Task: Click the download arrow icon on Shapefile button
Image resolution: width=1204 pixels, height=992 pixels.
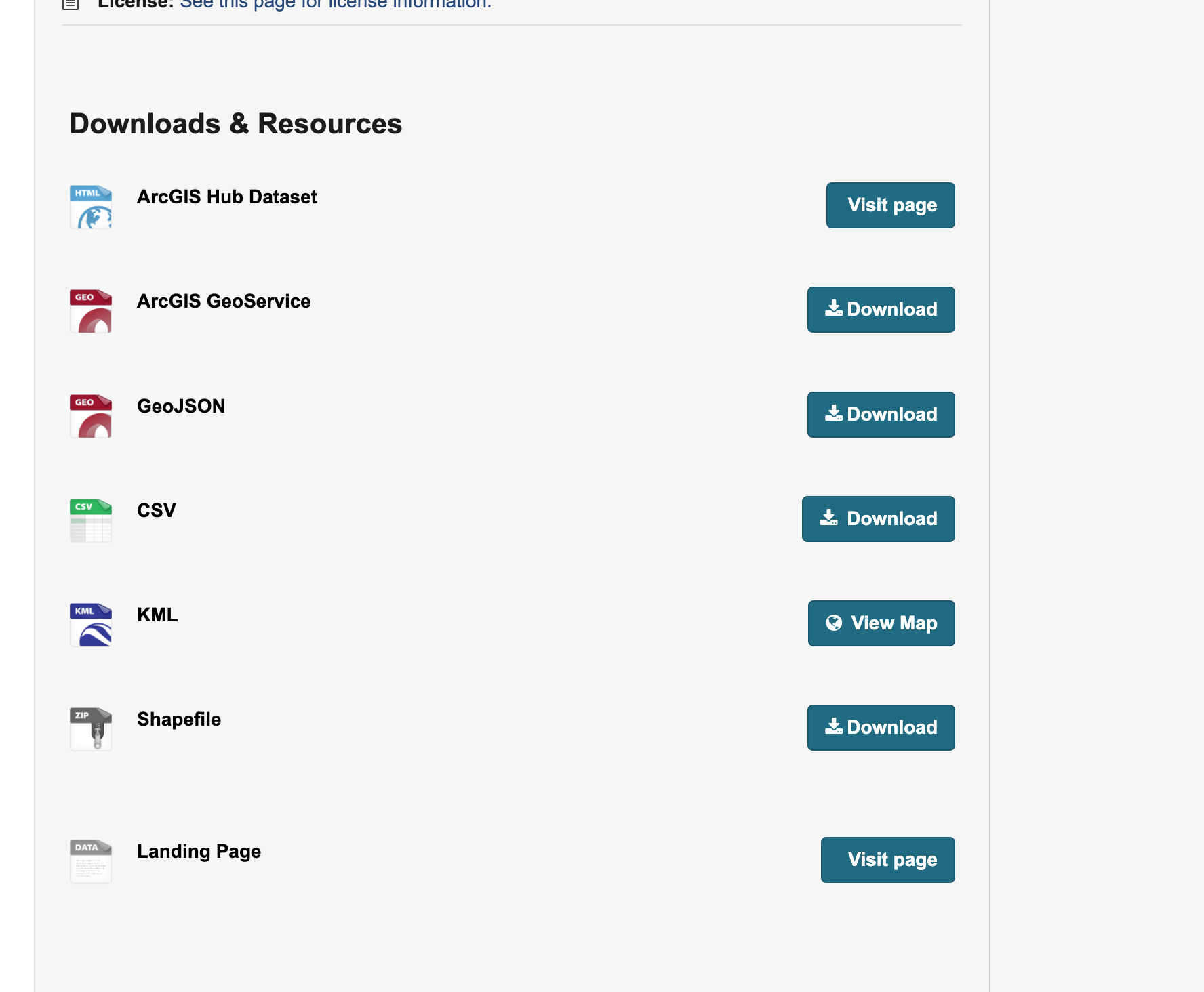Action: tap(835, 727)
